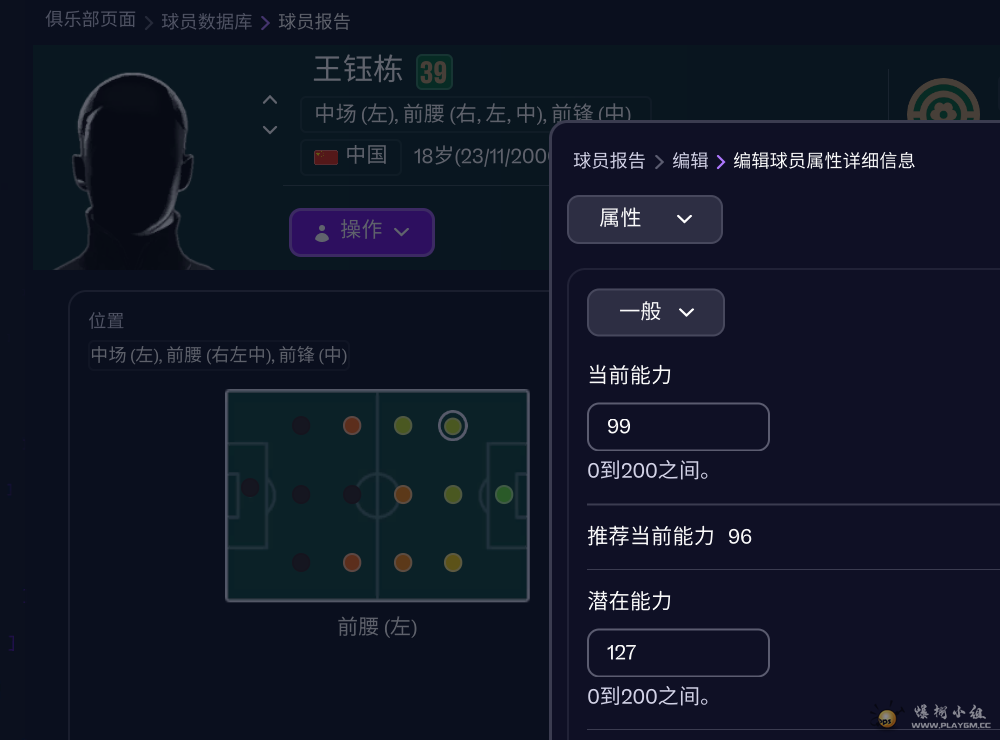Screen dimensions: 1000x740
Task: Go to 球员数据库 in breadcrumb
Action: (x=207, y=21)
